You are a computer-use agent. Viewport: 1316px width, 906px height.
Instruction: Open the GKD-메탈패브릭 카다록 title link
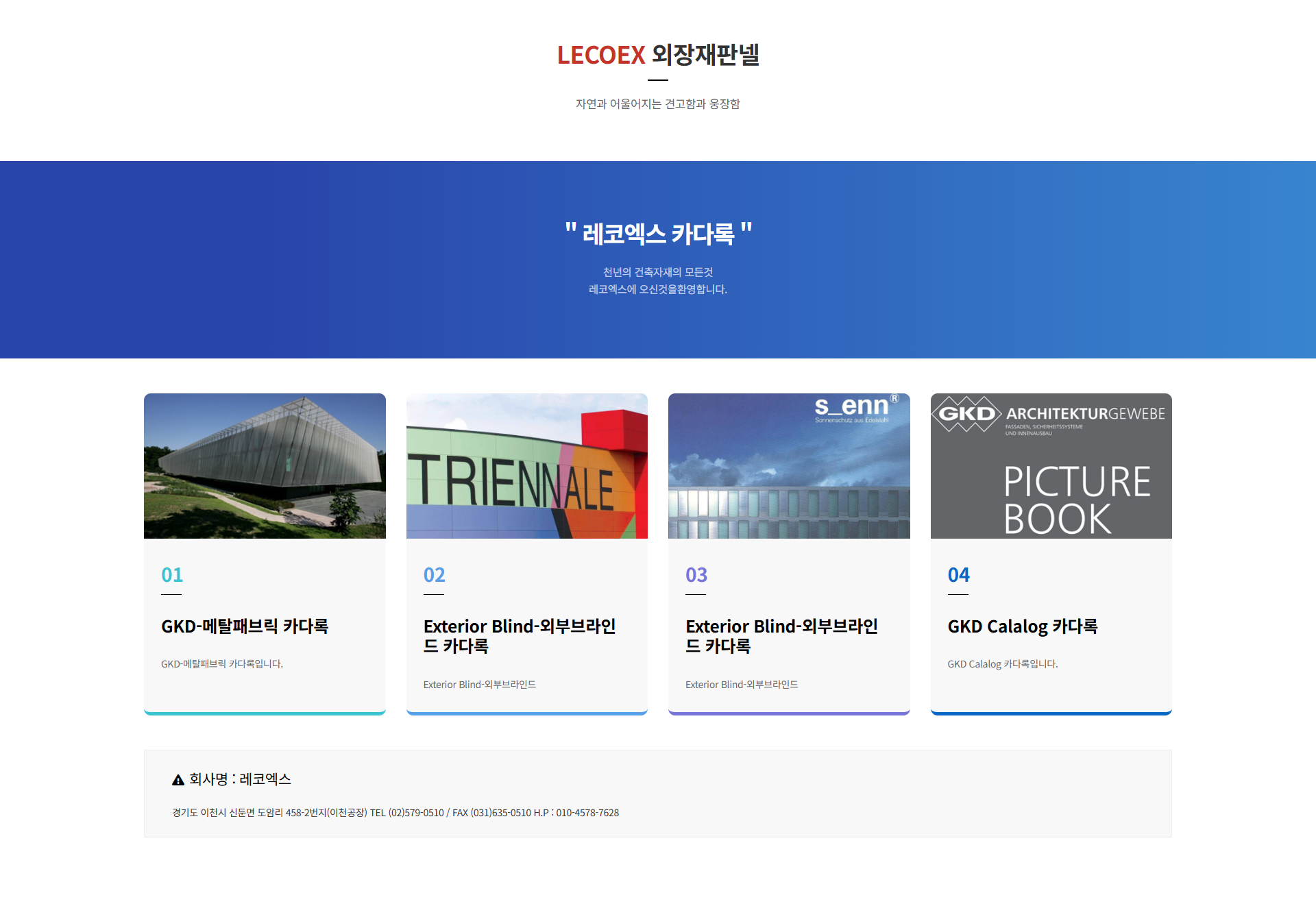(245, 626)
